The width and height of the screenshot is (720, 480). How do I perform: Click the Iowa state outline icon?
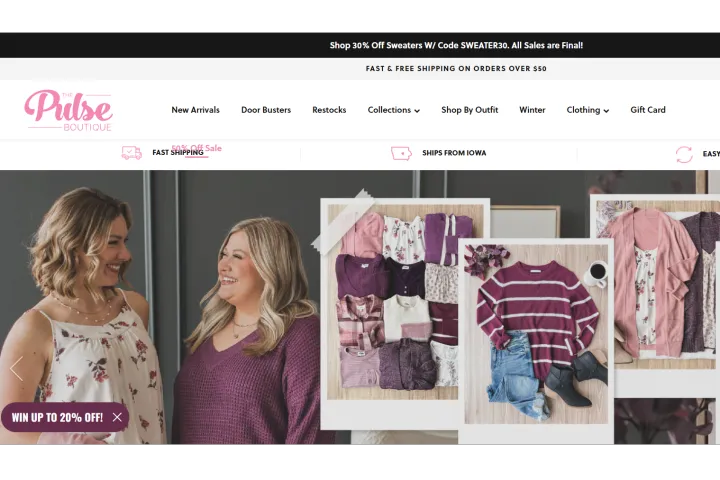401,153
